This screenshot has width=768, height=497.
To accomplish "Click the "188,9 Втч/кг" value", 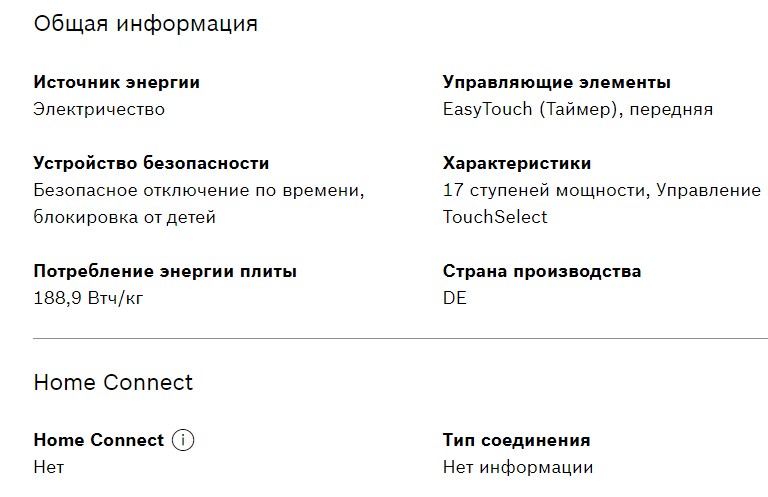I will pos(89,298).
